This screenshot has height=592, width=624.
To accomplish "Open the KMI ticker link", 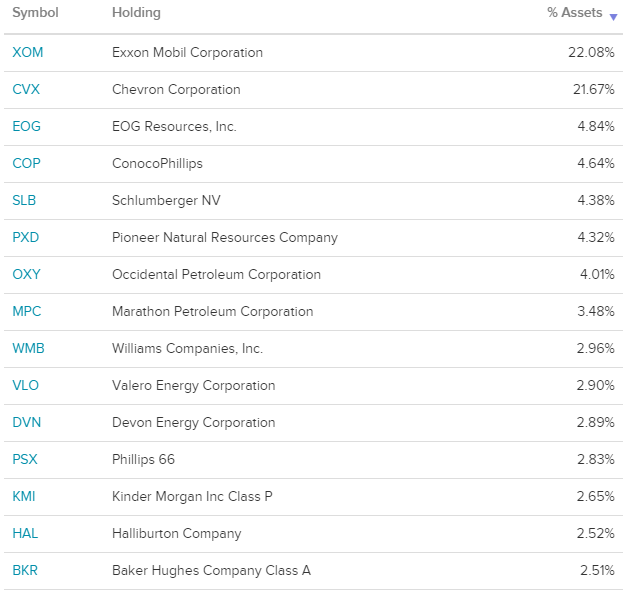I will point(24,496).
